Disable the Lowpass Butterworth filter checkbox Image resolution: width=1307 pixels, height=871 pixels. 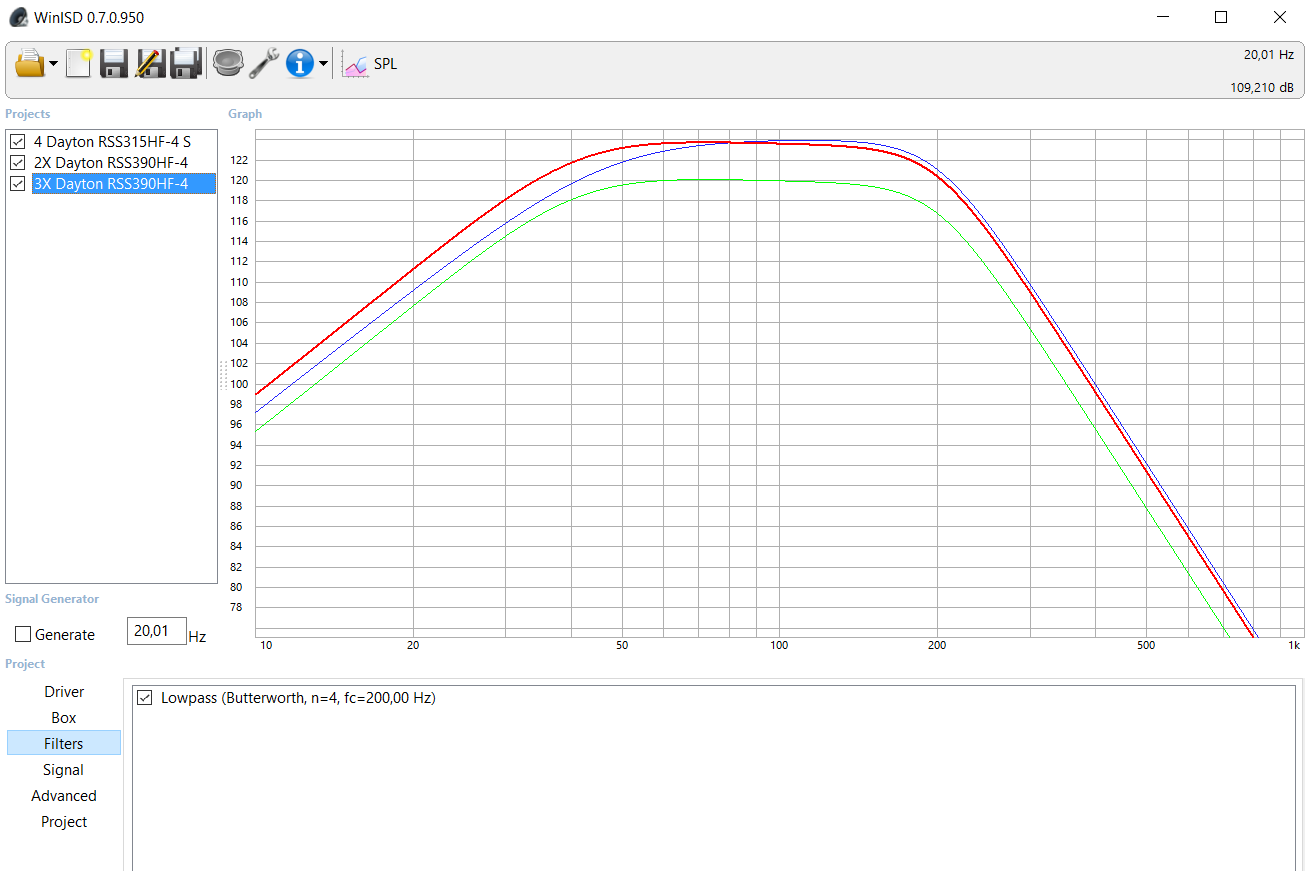(x=145, y=698)
